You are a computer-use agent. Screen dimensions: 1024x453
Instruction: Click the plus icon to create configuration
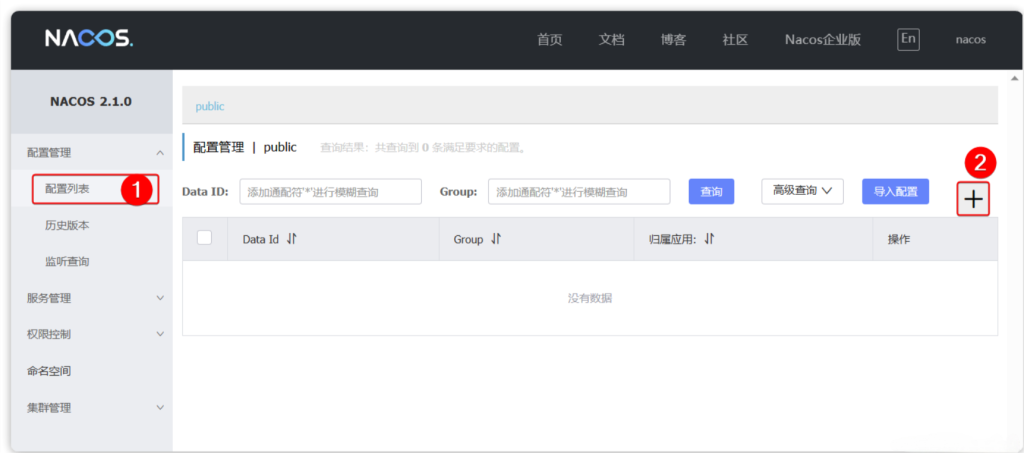pos(973,200)
